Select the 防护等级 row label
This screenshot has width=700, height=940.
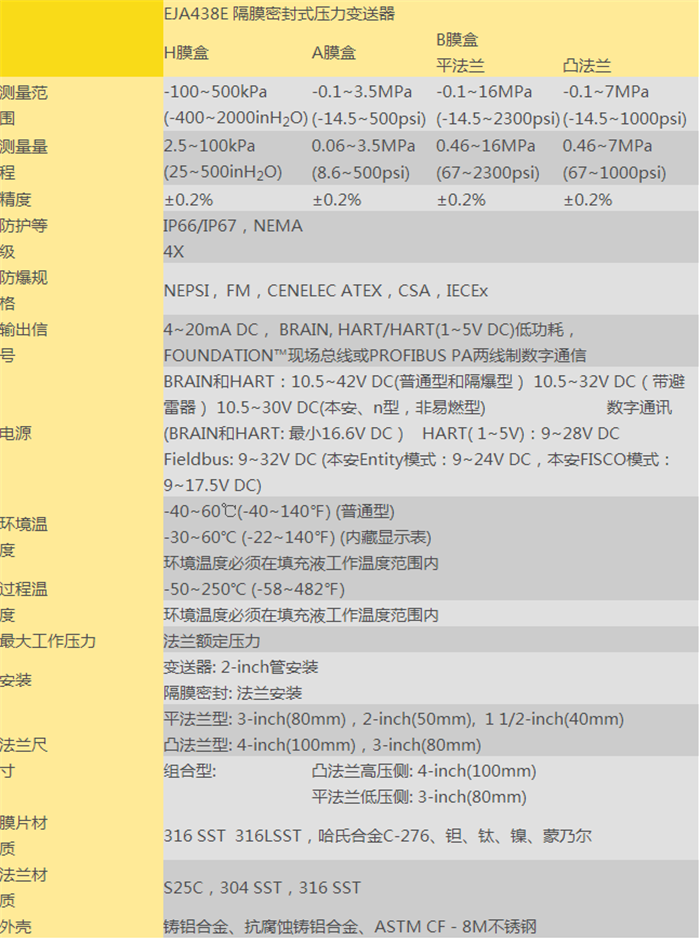tap(24, 239)
